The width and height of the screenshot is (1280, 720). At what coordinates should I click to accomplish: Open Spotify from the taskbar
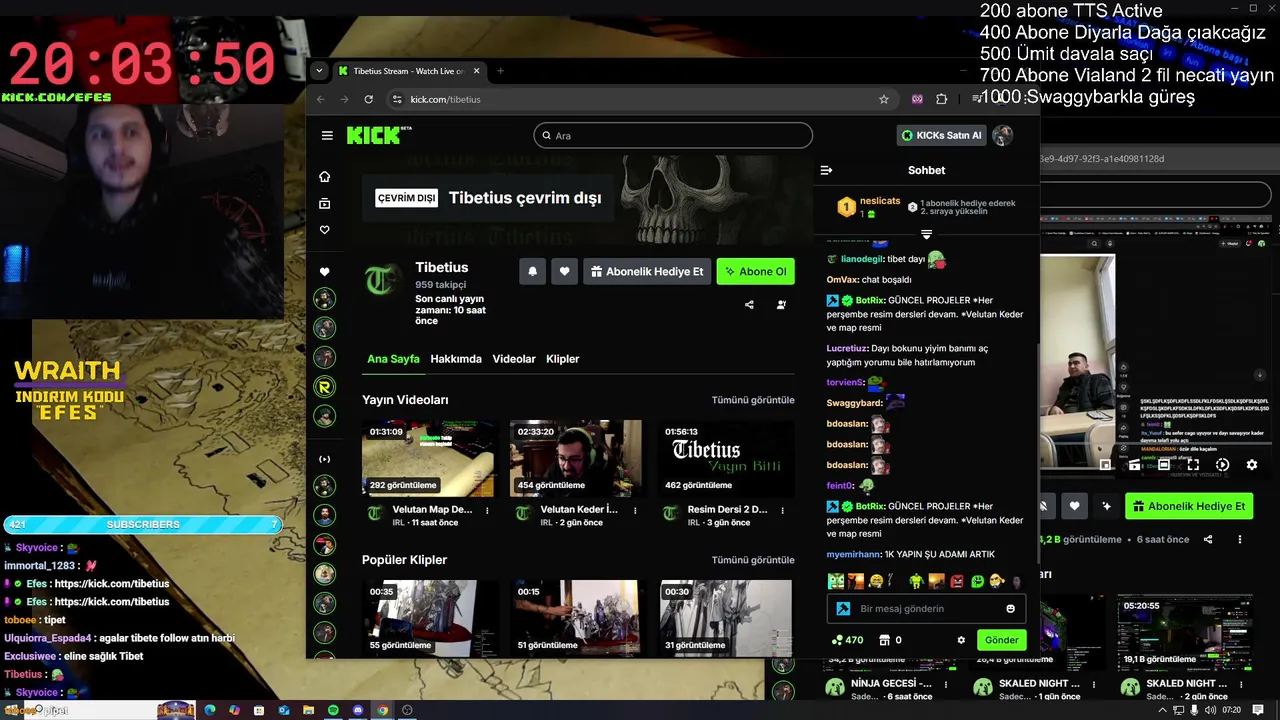coord(333,710)
